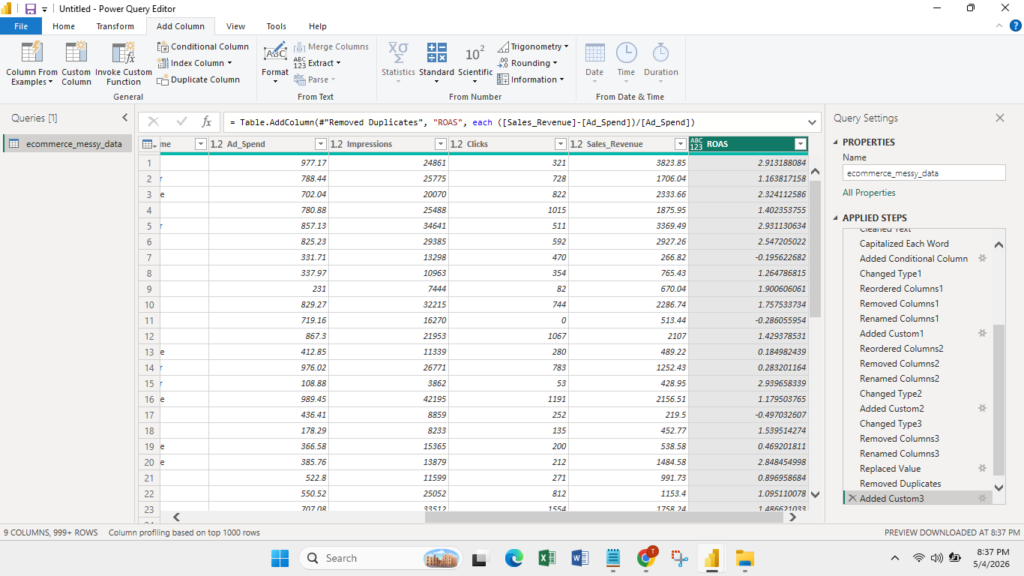This screenshot has height=576, width=1024.
Task: Click the fx function icon
Action: click(206, 121)
